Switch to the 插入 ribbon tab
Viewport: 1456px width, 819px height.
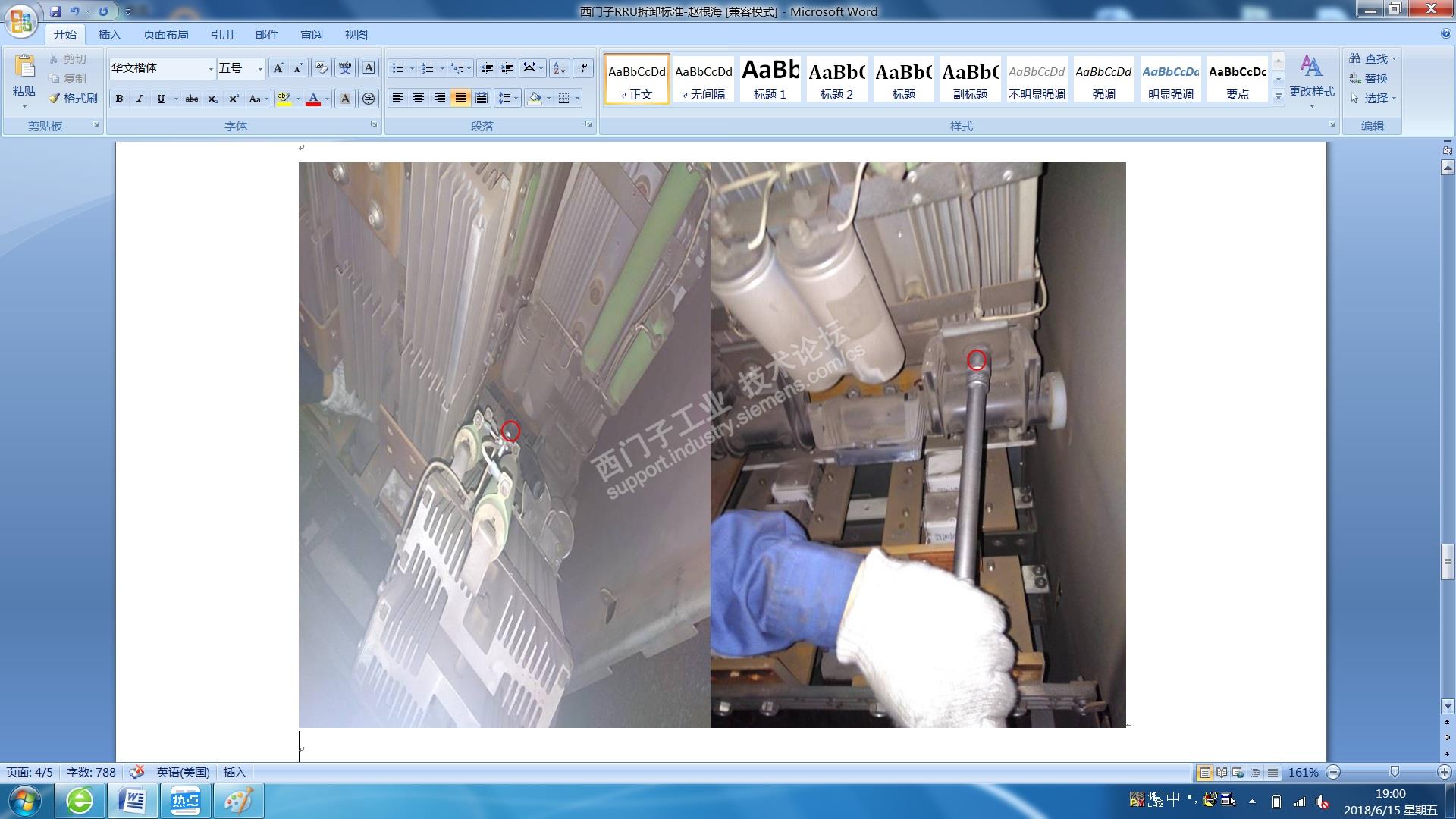109,35
